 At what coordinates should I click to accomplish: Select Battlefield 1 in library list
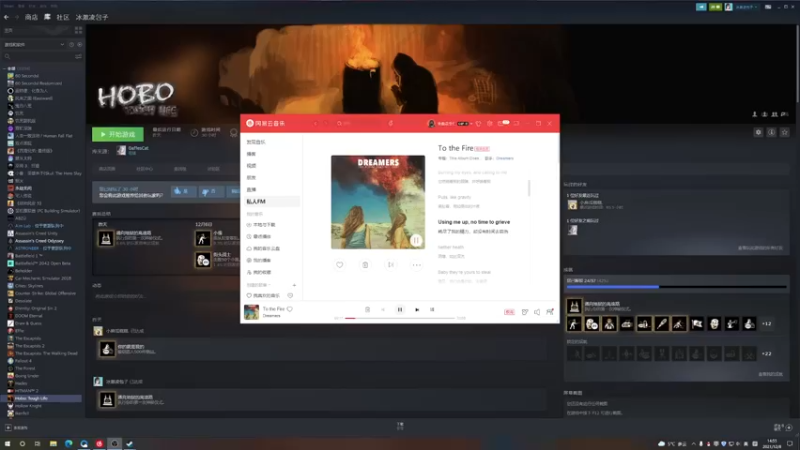tap(29, 256)
